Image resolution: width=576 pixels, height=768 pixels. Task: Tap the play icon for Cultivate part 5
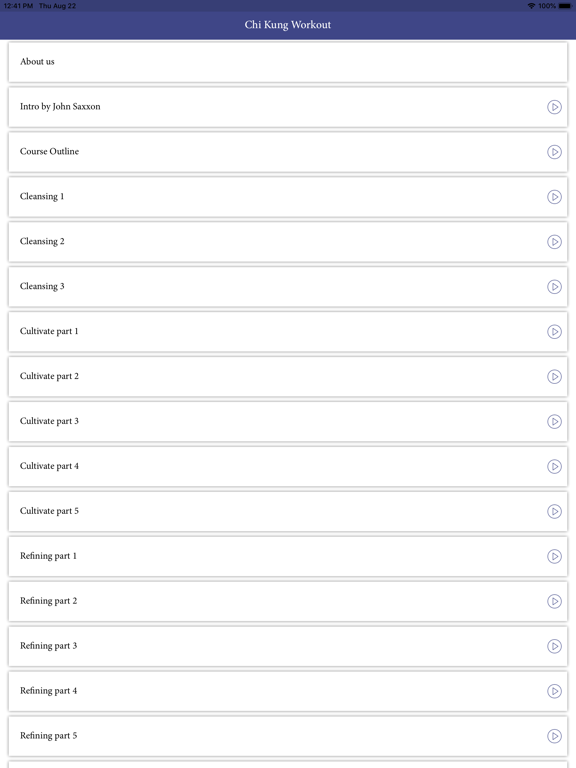[x=554, y=511]
